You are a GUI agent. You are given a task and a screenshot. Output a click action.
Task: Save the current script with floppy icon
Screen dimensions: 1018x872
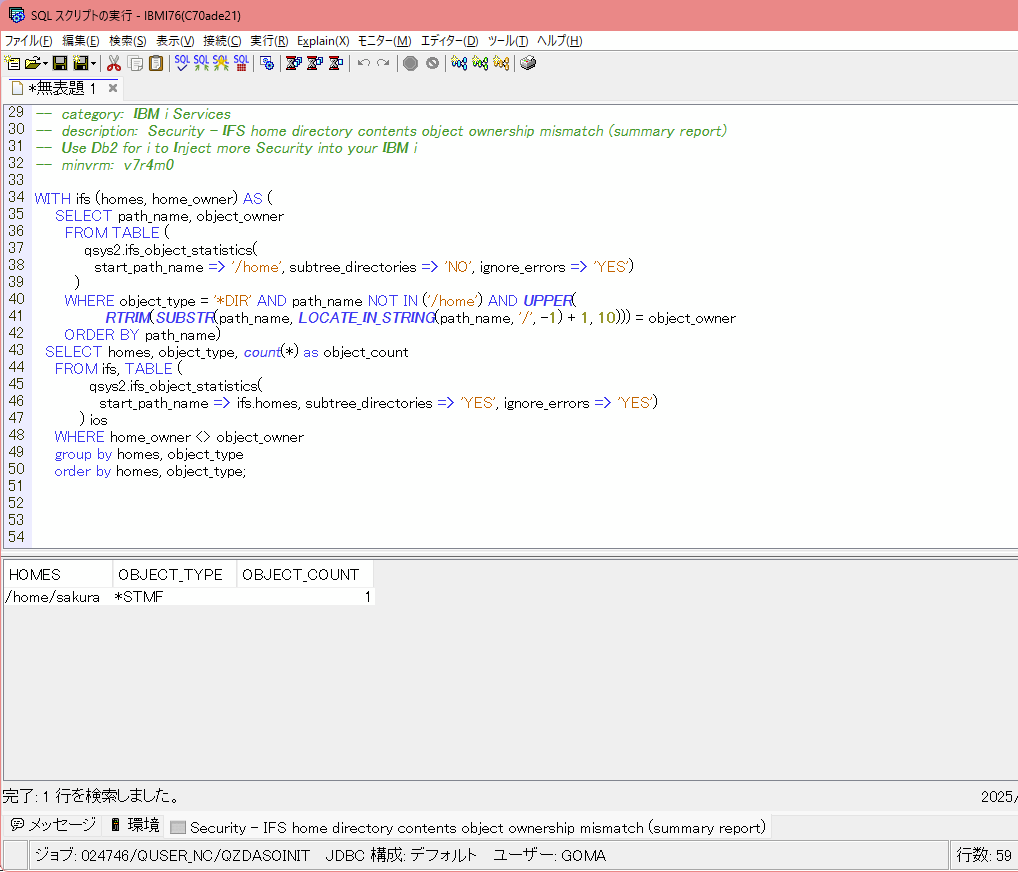(x=60, y=63)
